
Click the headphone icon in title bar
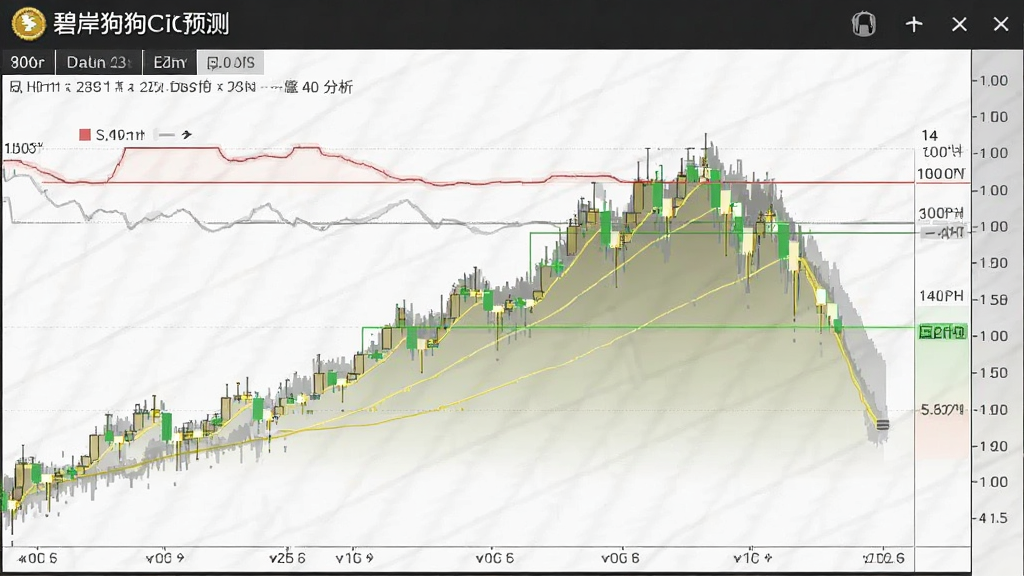tap(863, 25)
